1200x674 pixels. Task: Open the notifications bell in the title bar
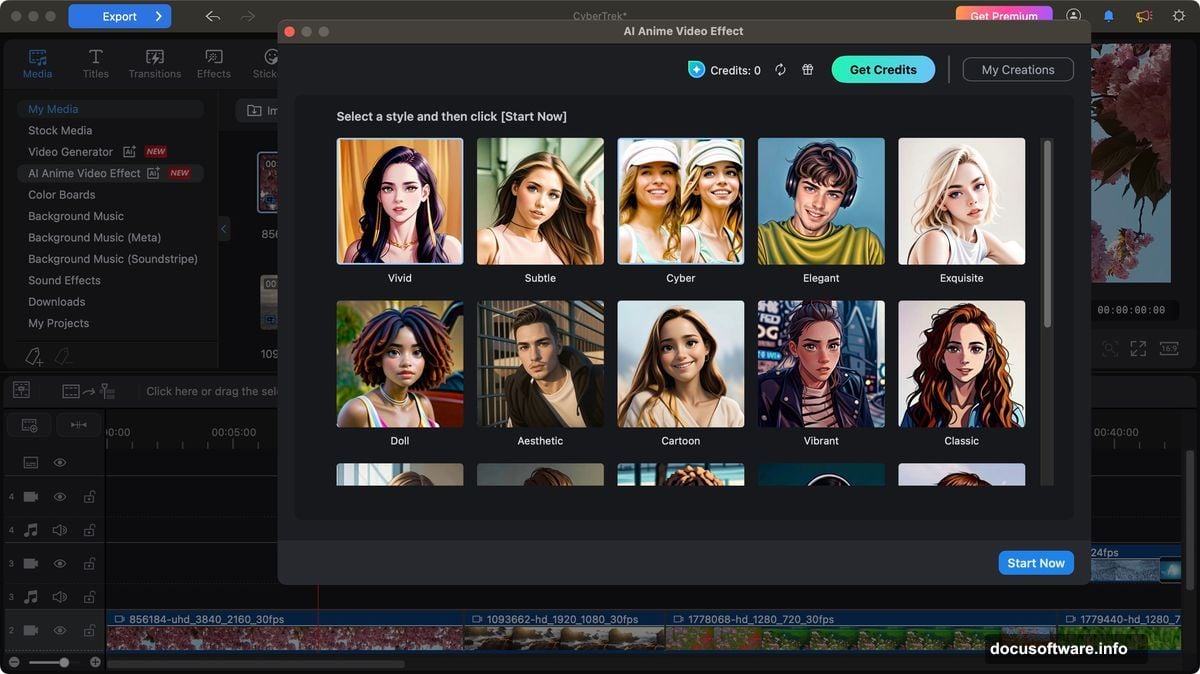point(1108,15)
